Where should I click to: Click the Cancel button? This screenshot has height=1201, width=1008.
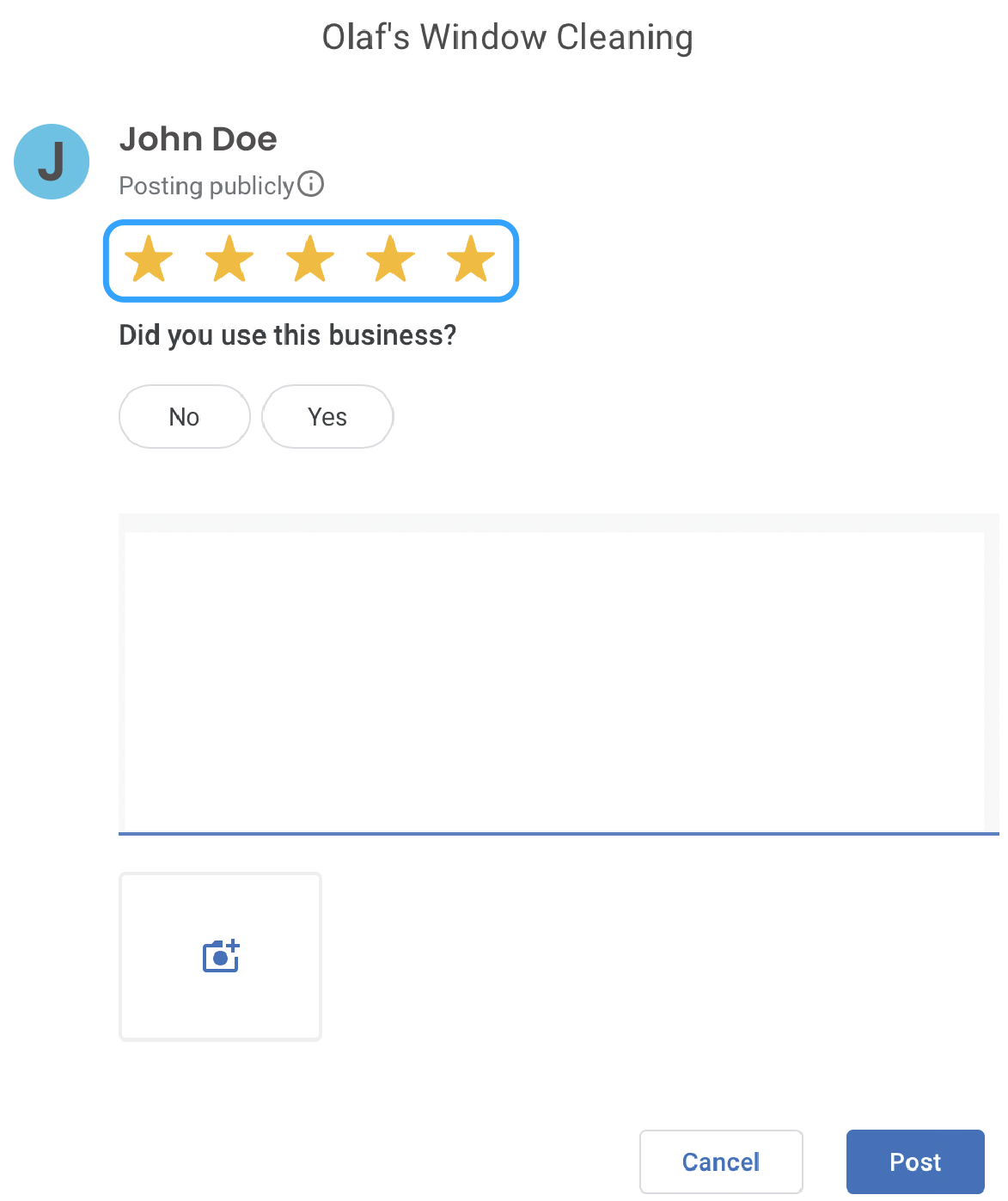(721, 1161)
